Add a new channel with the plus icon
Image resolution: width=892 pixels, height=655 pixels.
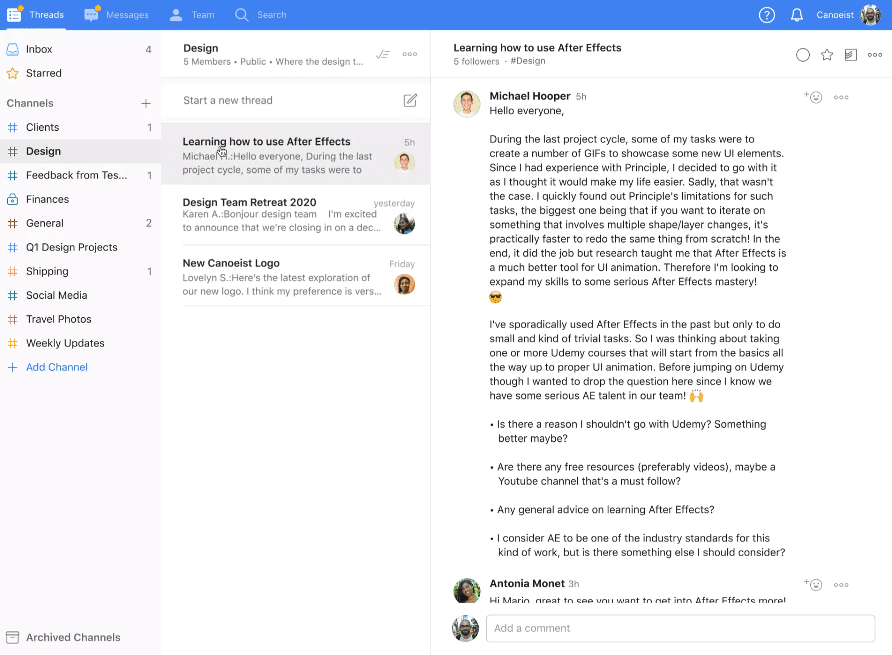(x=146, y=103)
